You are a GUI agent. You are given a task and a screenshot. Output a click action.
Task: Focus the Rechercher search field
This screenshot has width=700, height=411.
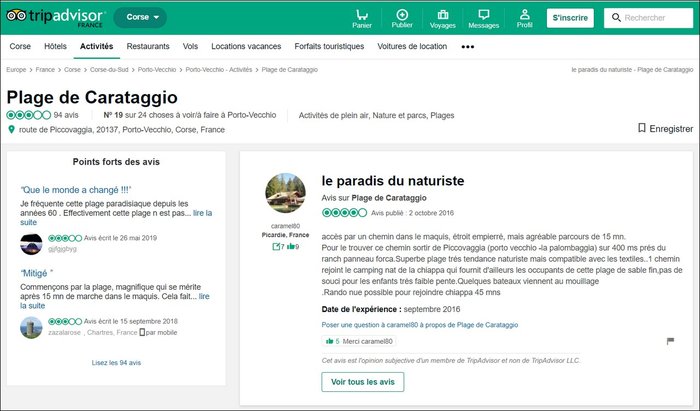click(x=648, y=18)
